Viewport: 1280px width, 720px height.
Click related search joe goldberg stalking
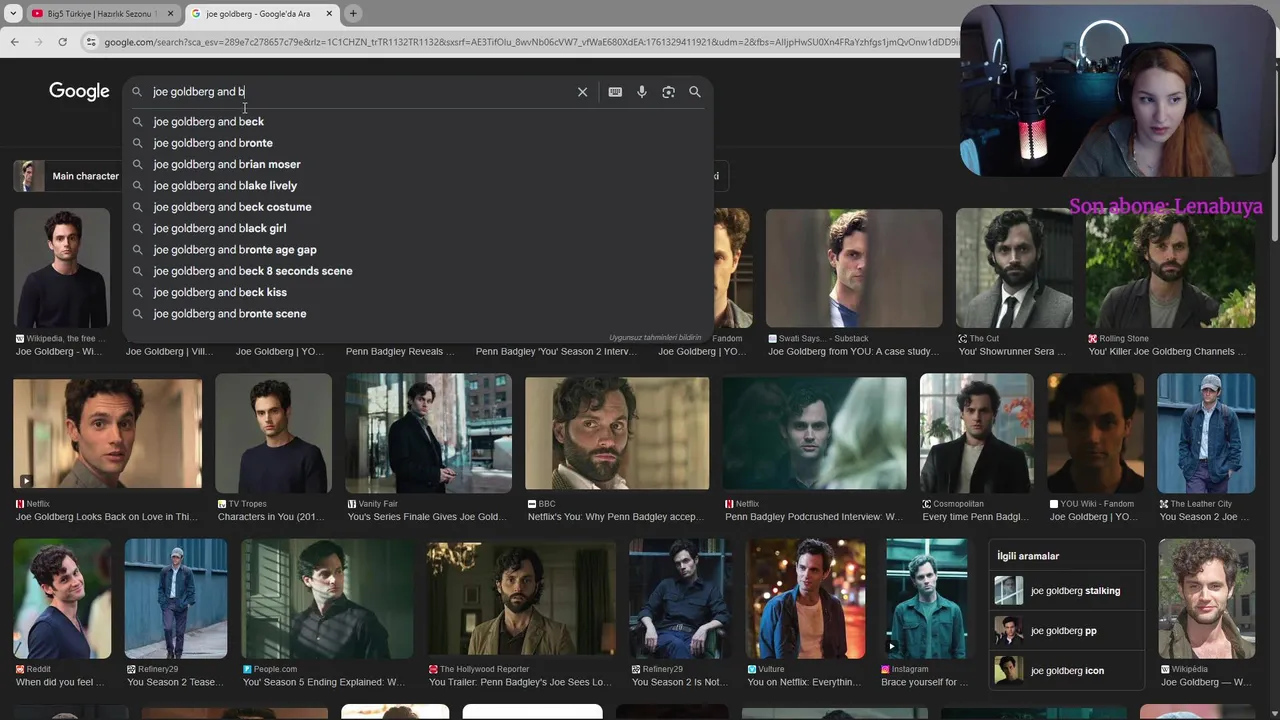pos(1066,591)
